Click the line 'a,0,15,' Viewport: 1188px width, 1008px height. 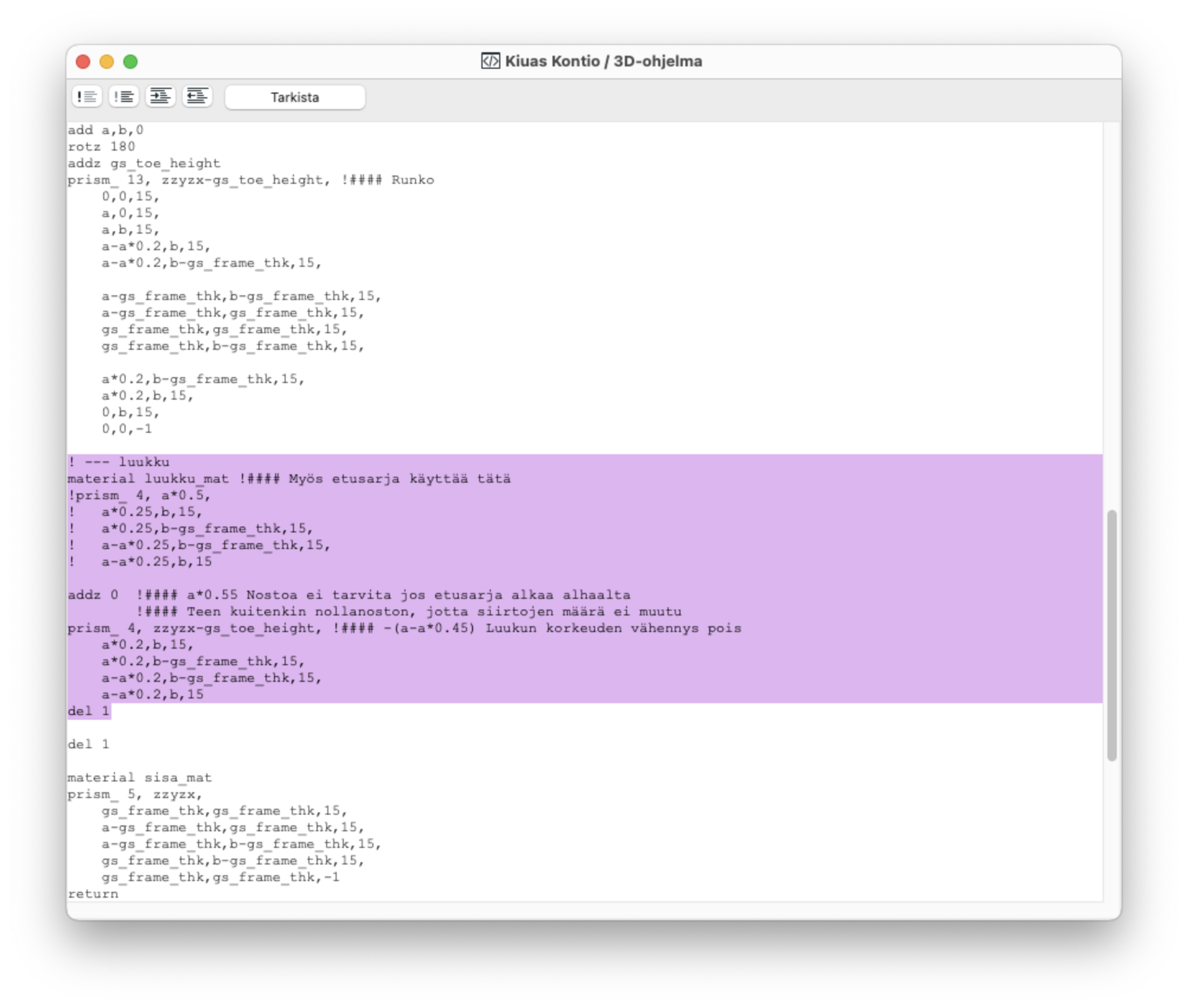130,213
